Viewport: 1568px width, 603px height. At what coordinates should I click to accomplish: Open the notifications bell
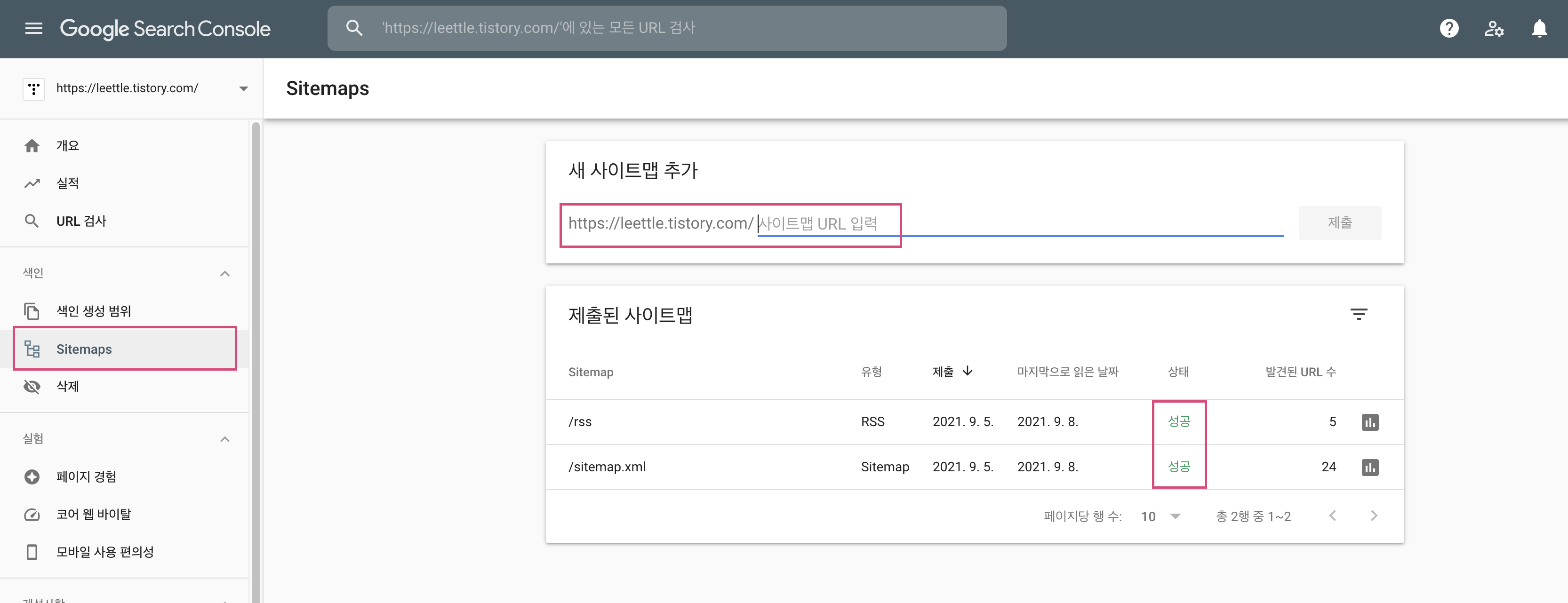tap(1539, 28)
